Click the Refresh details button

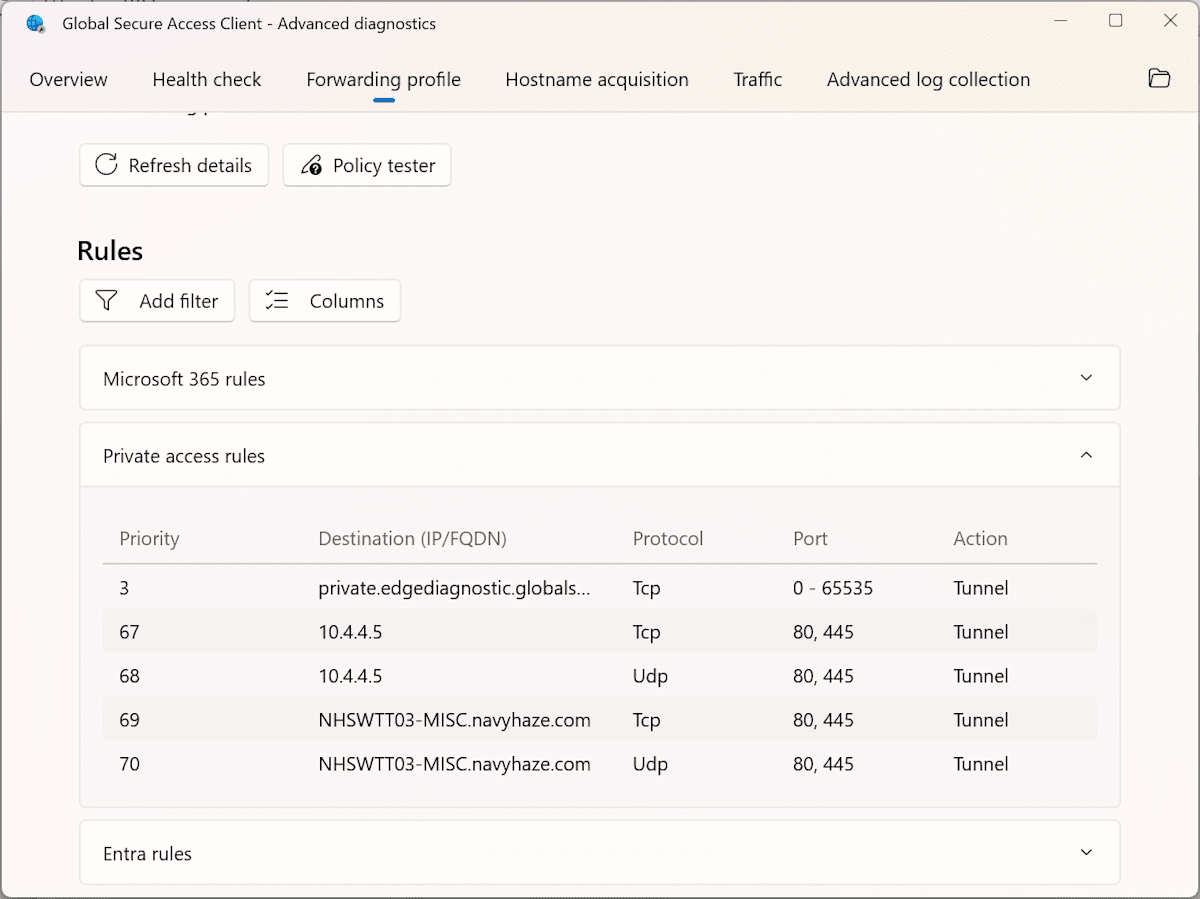[x=174, y=165]
